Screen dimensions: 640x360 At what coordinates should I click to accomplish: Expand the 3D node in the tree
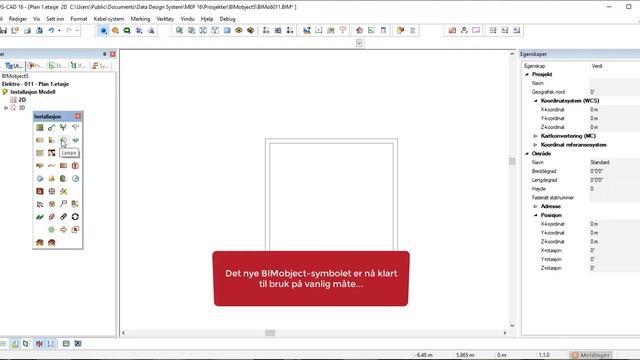coord(6,108)
